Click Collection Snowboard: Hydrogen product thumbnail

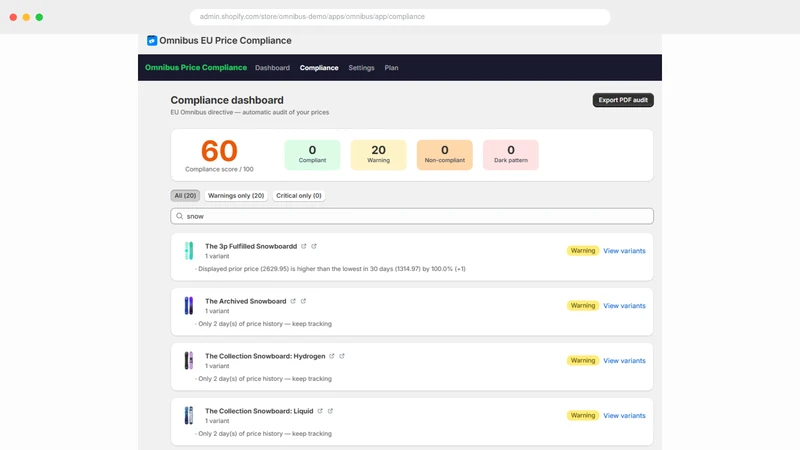click(189, 361)
